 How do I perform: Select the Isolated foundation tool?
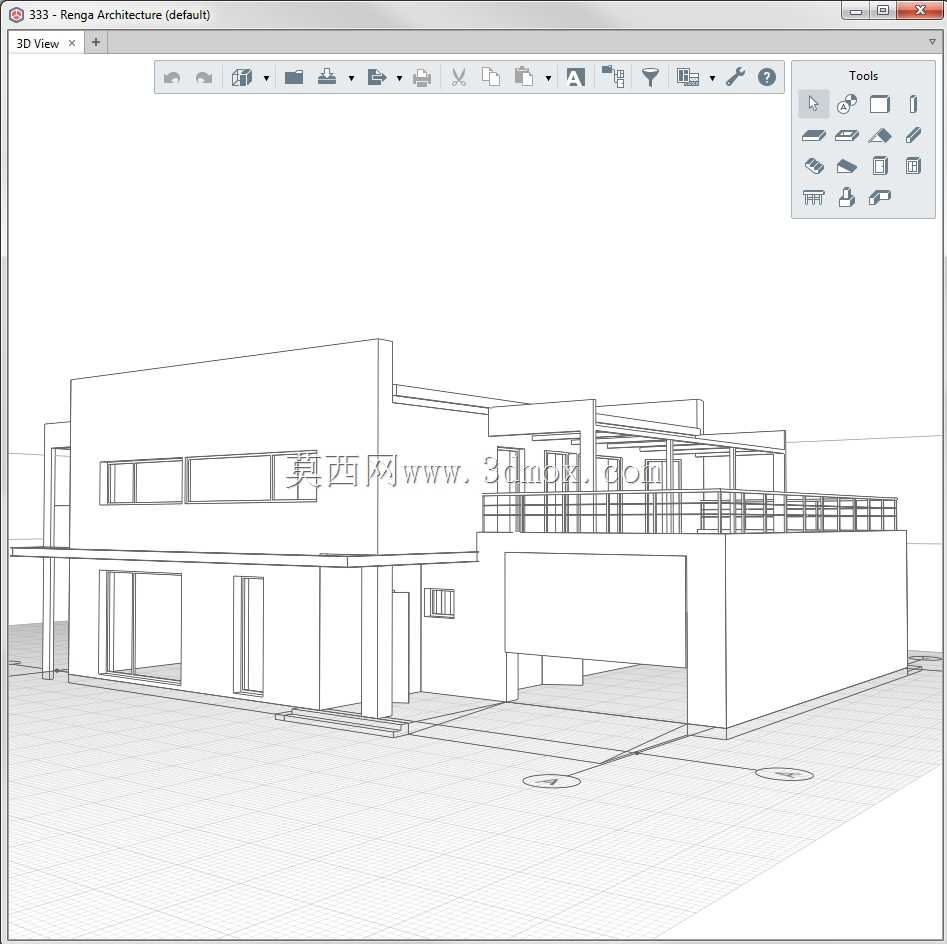(847, 197)
